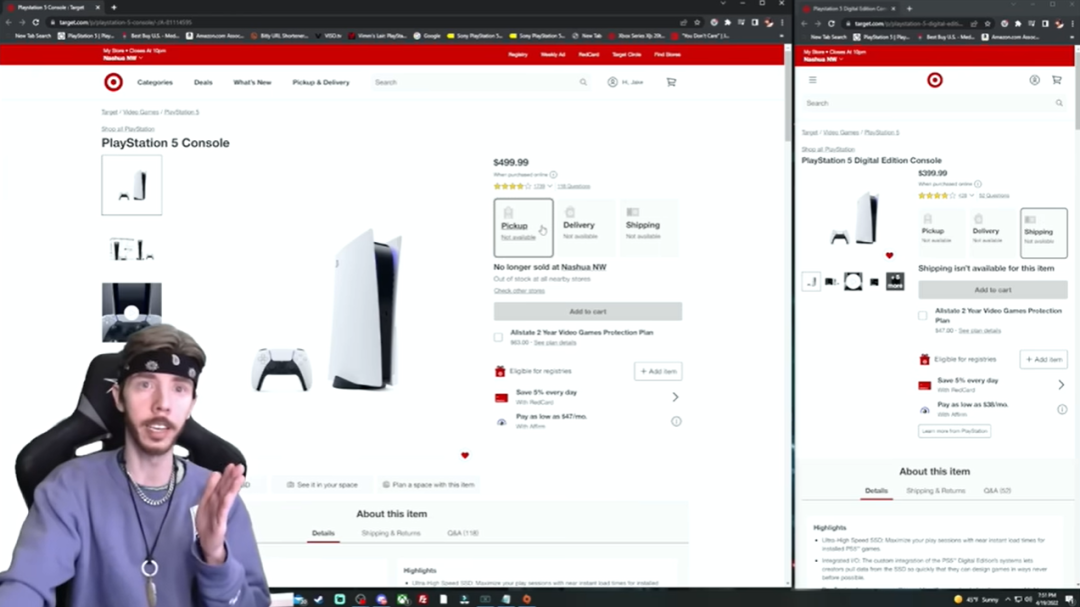Select the Shipping option in right window
1080x607 pixels.
(1043, 233)
